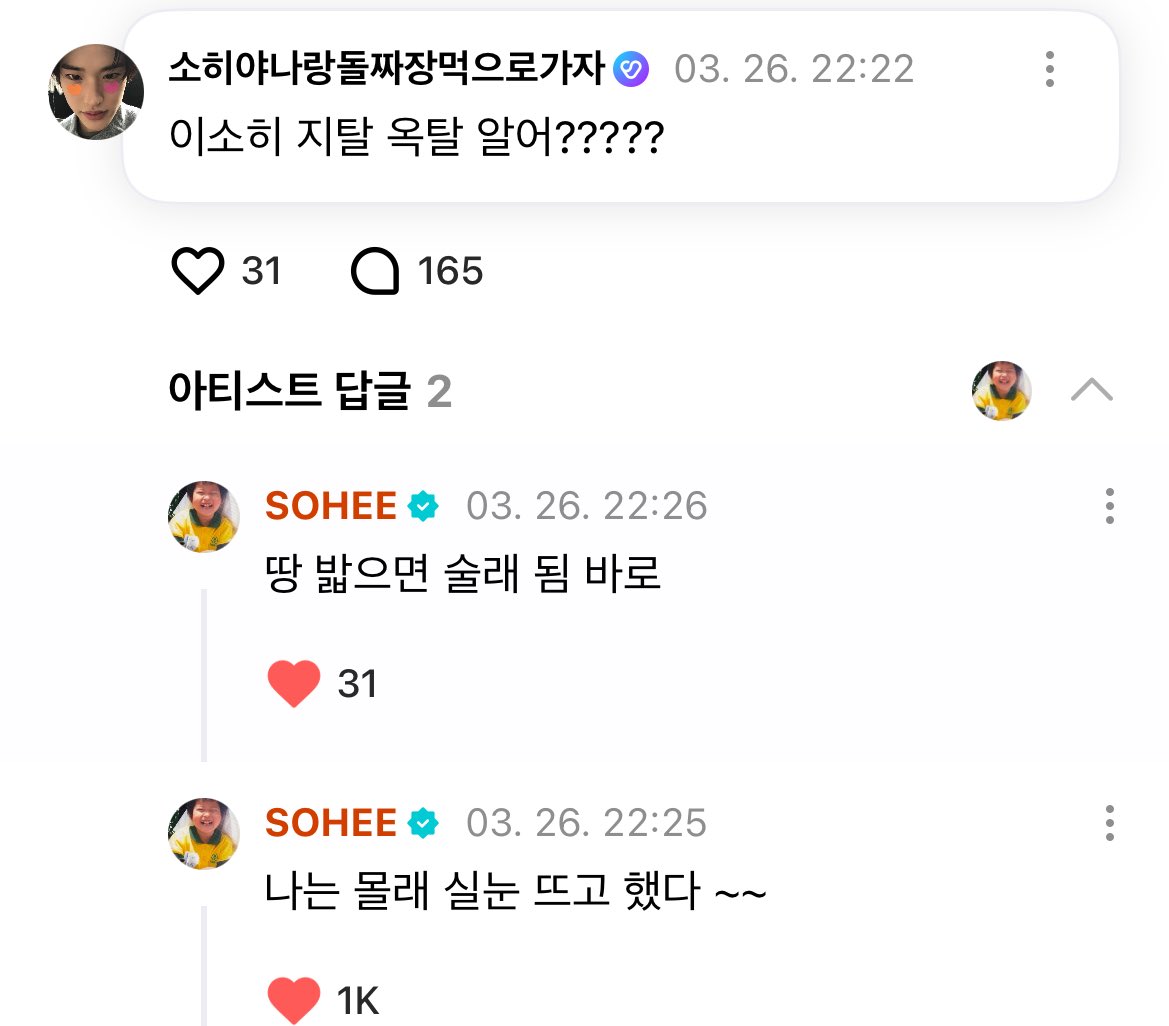Toggle red heart on 1K-liked reply
Image resolution: width=1169 pixels, height=1026 pixels.
pos(294,1000)
